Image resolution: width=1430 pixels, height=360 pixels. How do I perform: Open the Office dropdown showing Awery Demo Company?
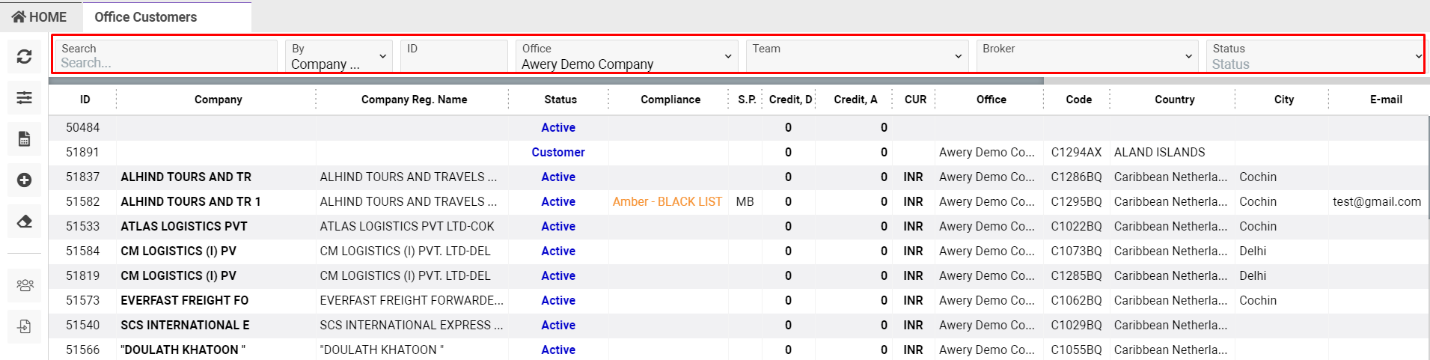tap(627, 56)
